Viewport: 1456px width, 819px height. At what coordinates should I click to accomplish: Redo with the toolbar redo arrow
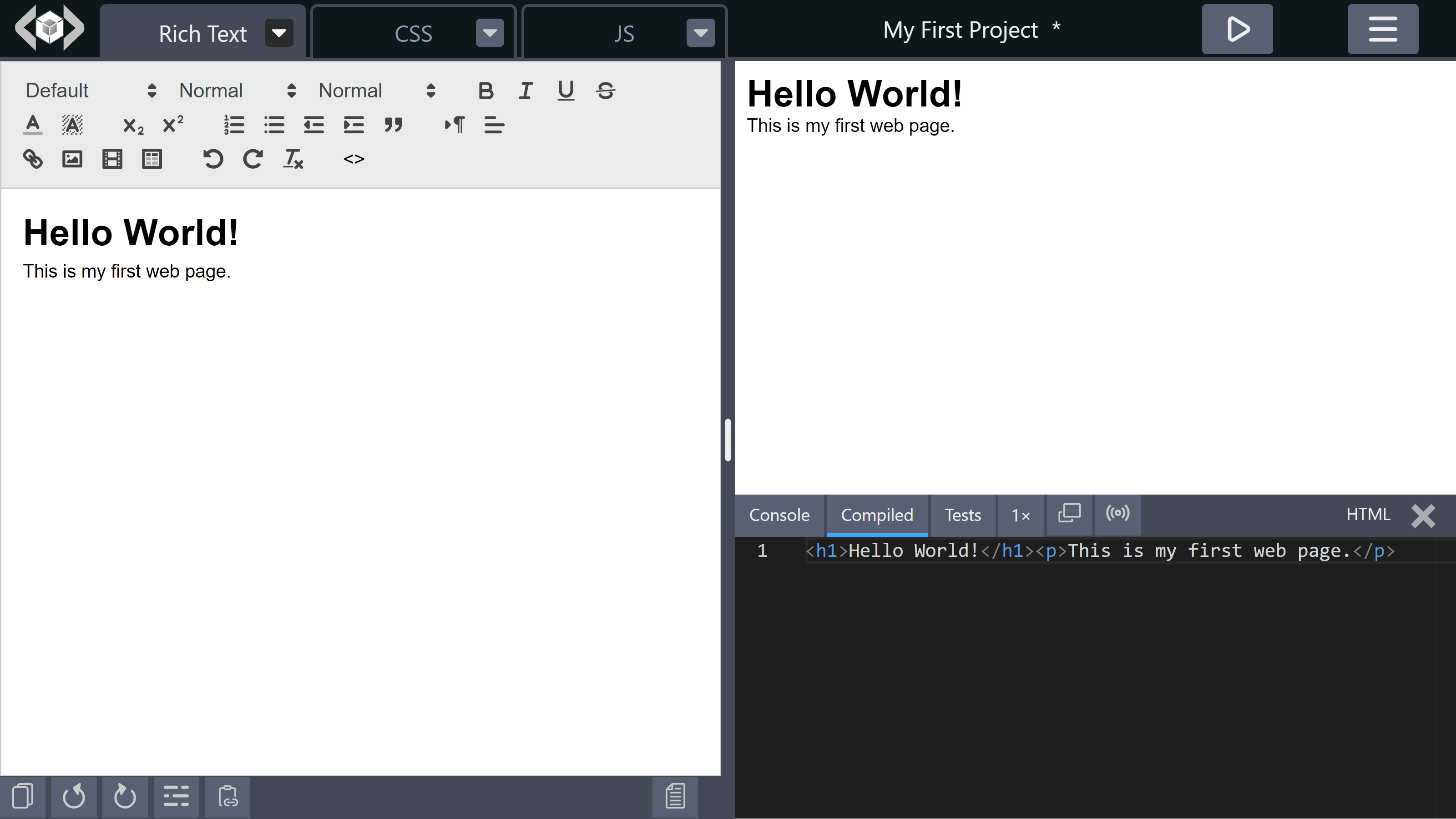point(253,159)
